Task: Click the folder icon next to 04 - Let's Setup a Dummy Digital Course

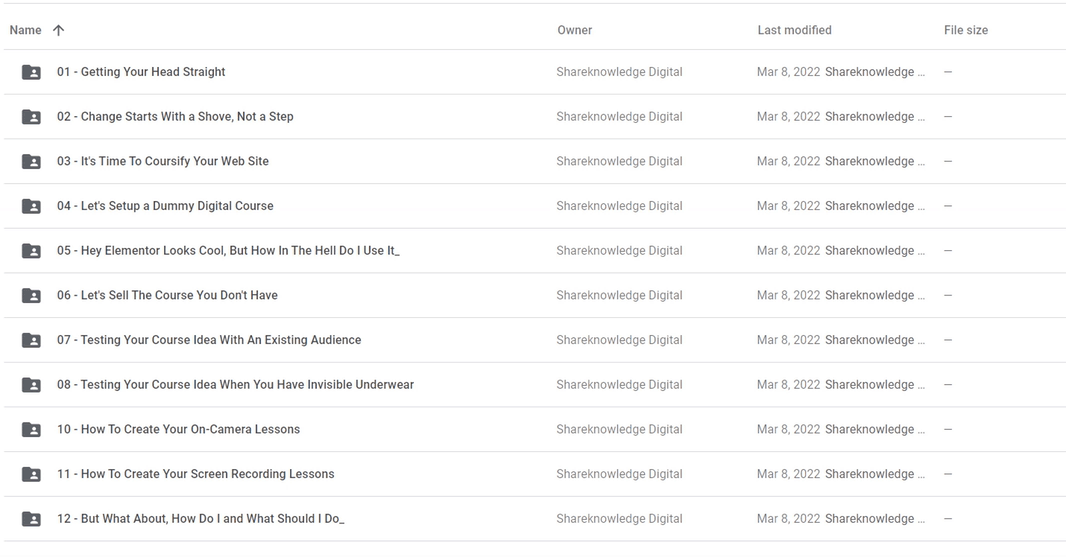Action: (x=31, y=206)
